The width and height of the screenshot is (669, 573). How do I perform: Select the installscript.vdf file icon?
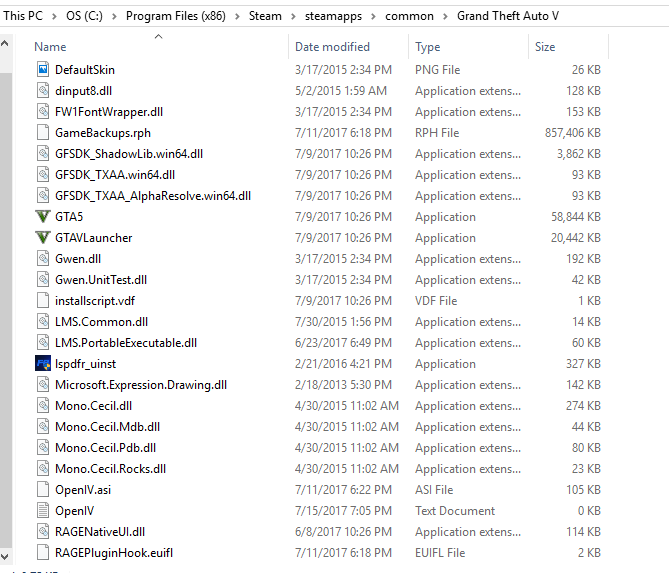pos(43,300)
